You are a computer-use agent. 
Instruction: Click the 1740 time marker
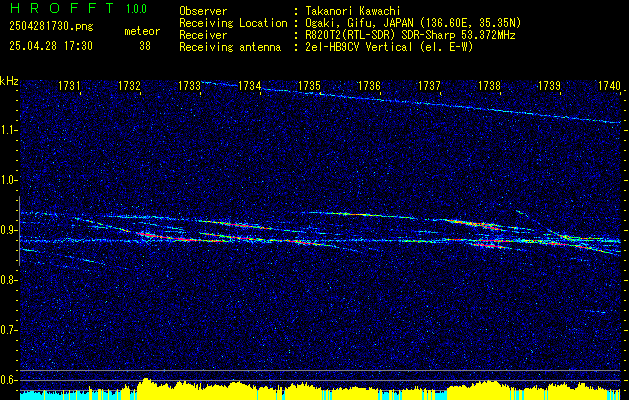coord(609,86)
